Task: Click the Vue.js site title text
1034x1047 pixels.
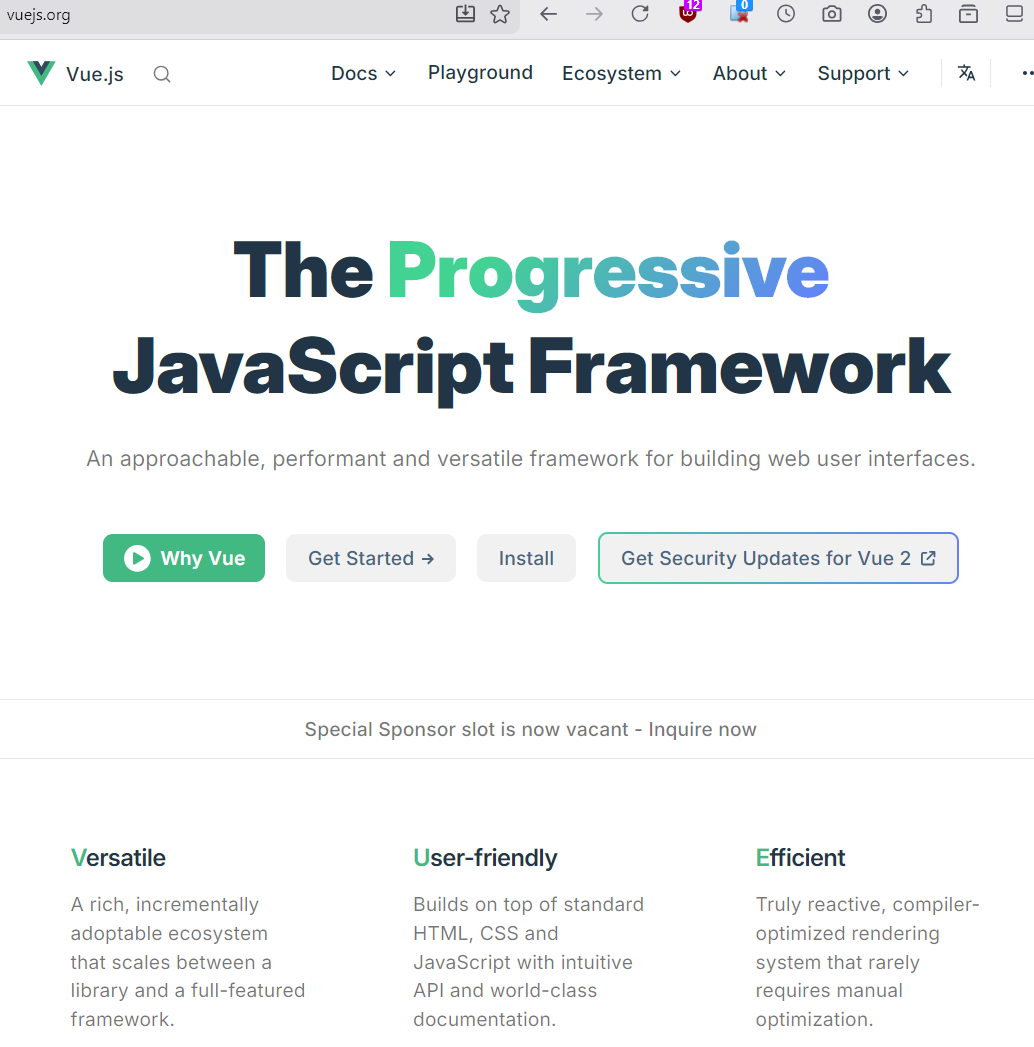Action: click(95, 74)
